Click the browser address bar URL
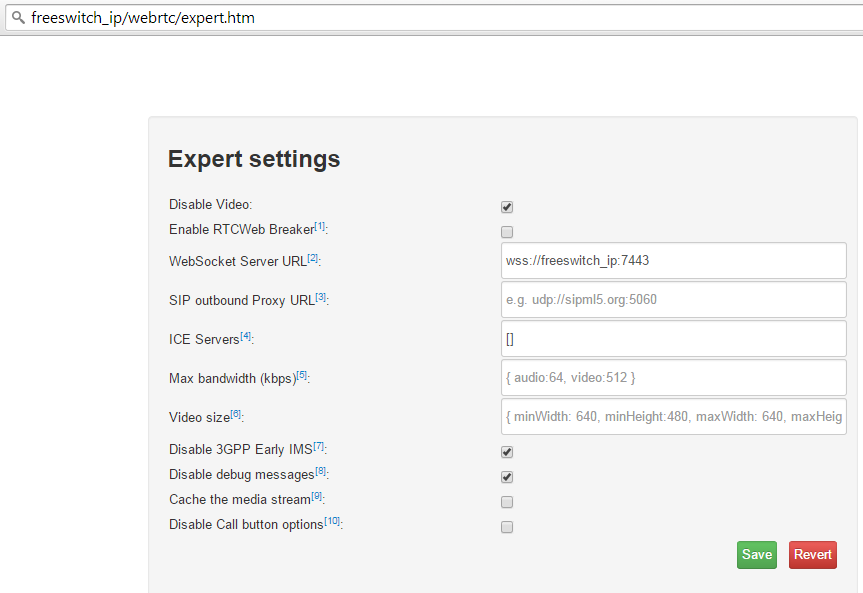Image resolution: width=863 pixels, height=593 pixels. (143, 18)
